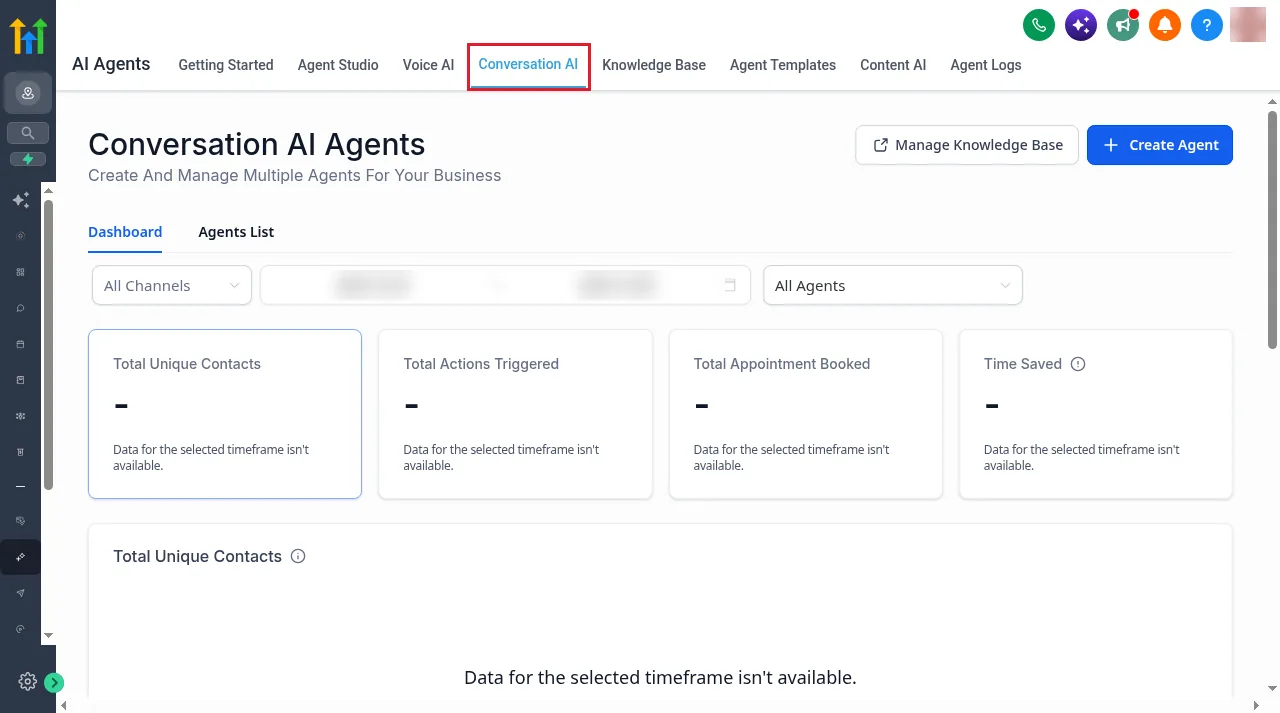Click the start date field in date range
This screenshot has width=1280, height=713.
coord(375,285)
